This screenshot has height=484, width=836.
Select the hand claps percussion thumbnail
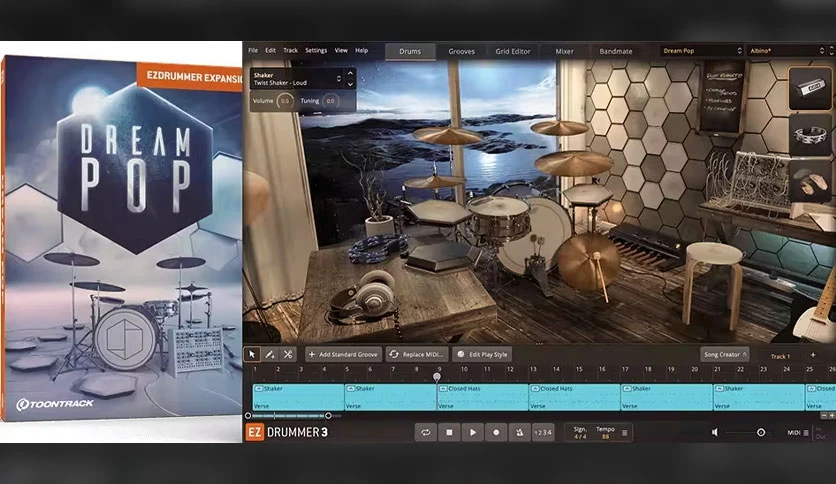coord(810,181)
